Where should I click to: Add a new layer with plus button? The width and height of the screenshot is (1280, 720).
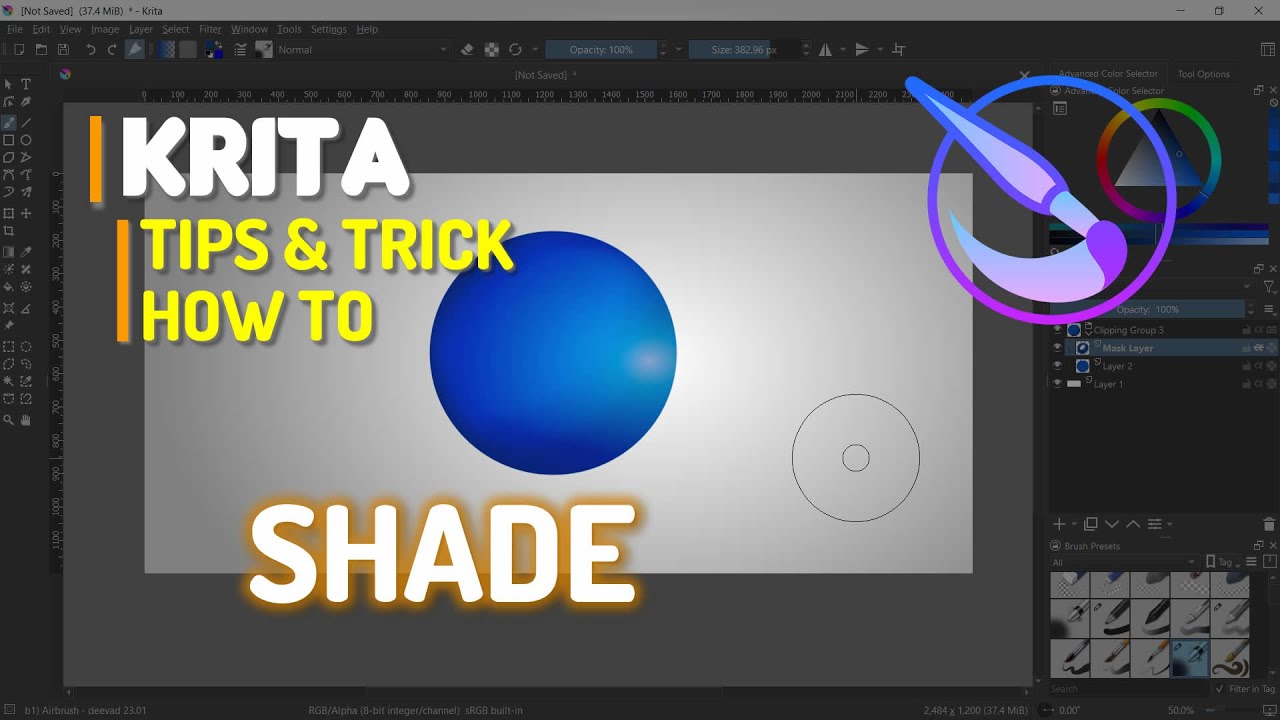[1059, 524]
